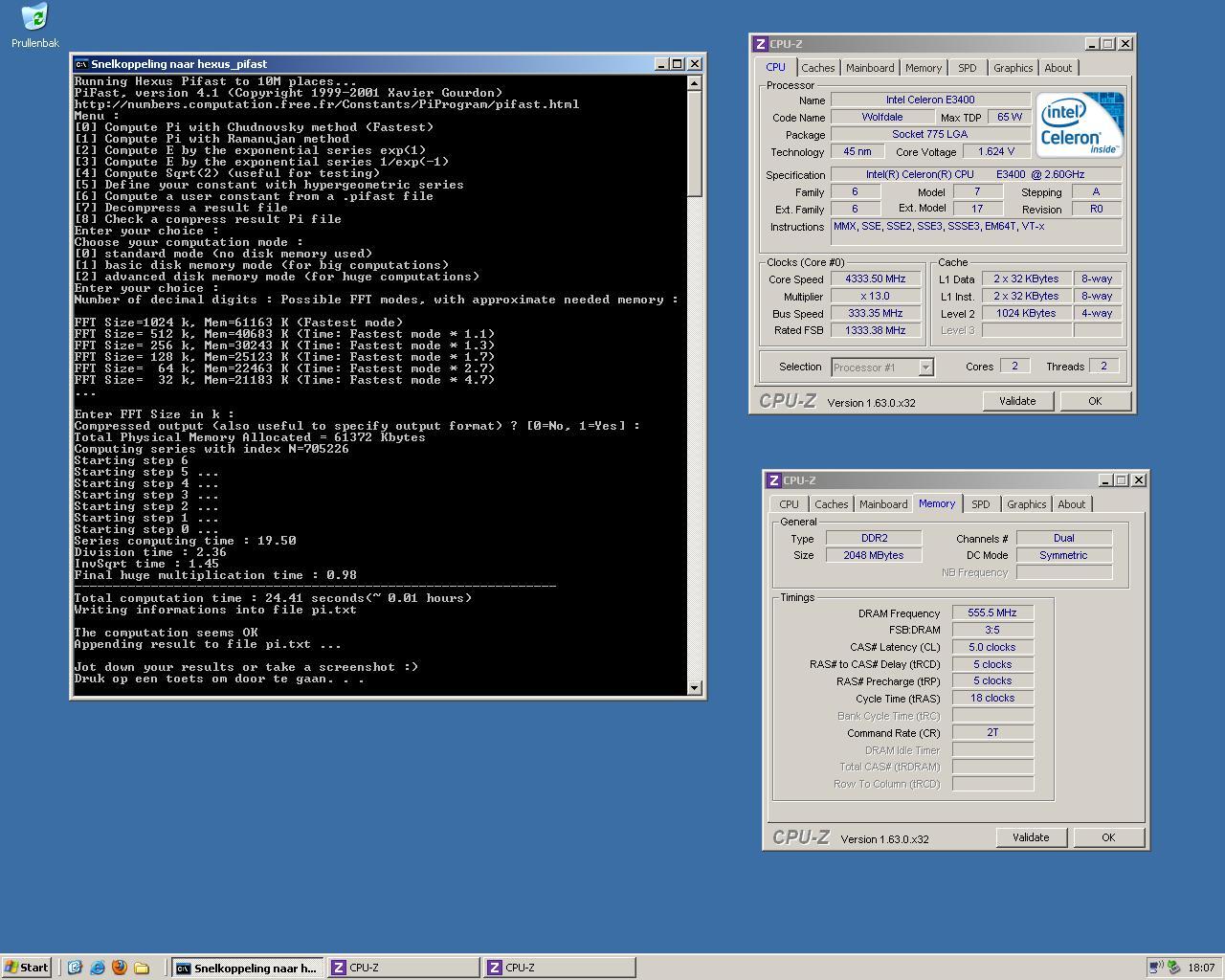1225x980 pixels.
Task: Click the console icon in the pifast title bar
Action: click(81, 64)
